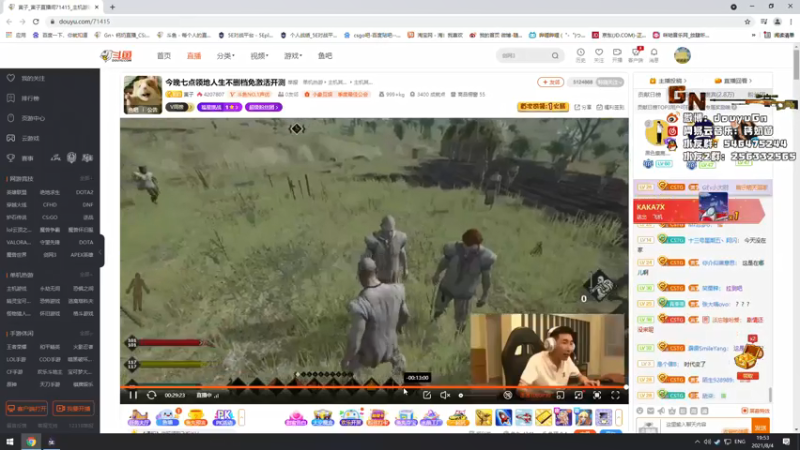
Task: Reload the page in Chrome toolbar
Action: tap(36, 21)
